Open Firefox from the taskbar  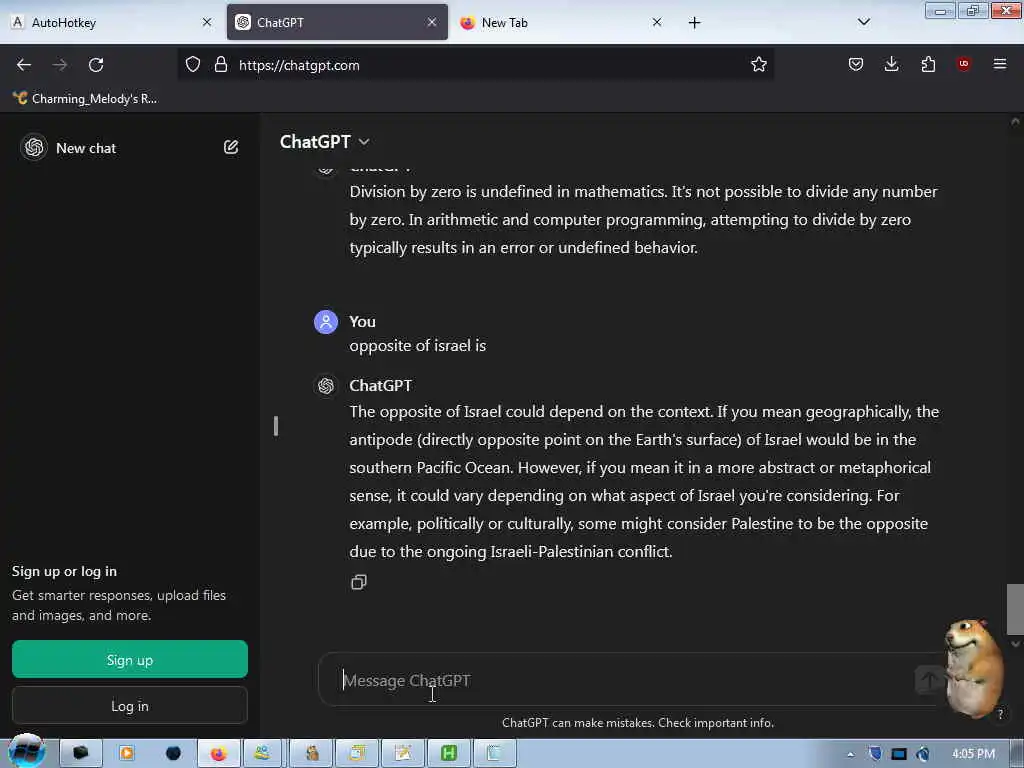(218, 753)
